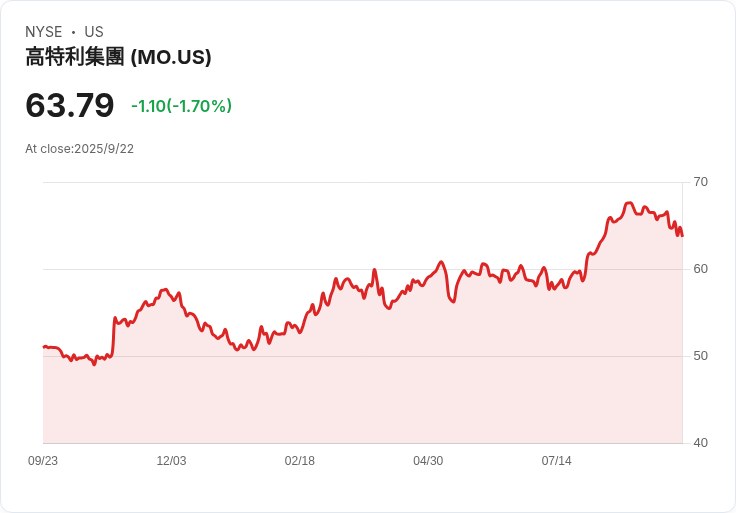Viewport: 736px width, 513px height.
Task: Click the rightmost end of the price line
Action: pos(682,236)
